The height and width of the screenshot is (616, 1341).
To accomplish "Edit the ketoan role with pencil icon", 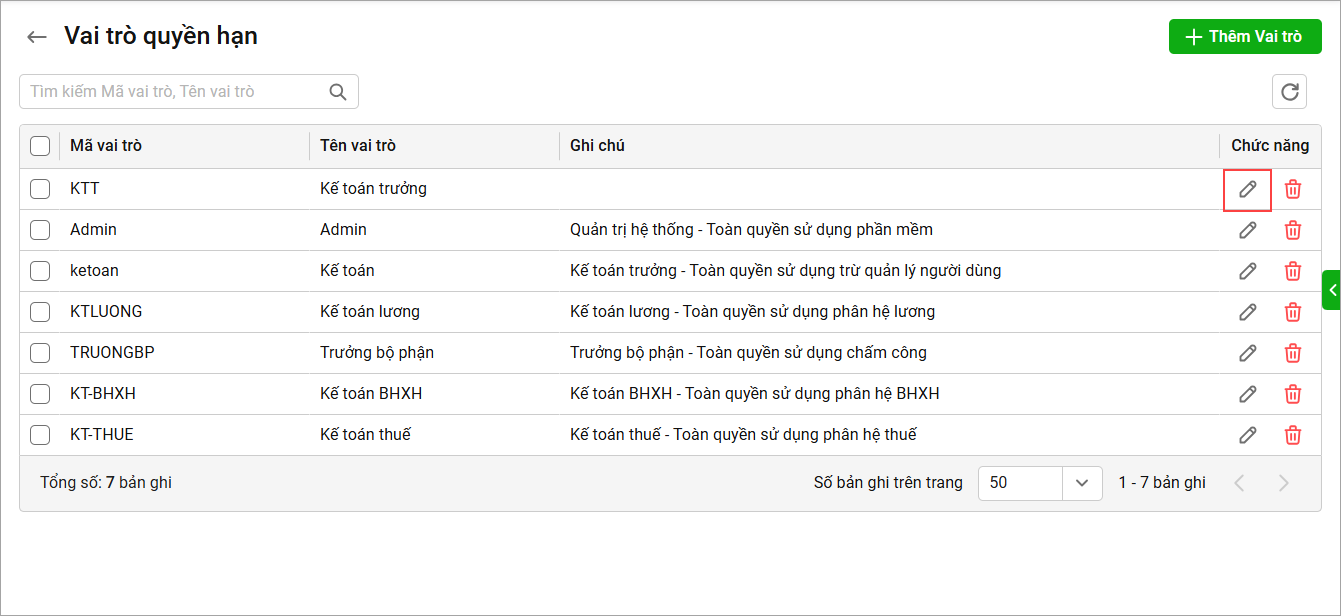I will coord(1248,271).
